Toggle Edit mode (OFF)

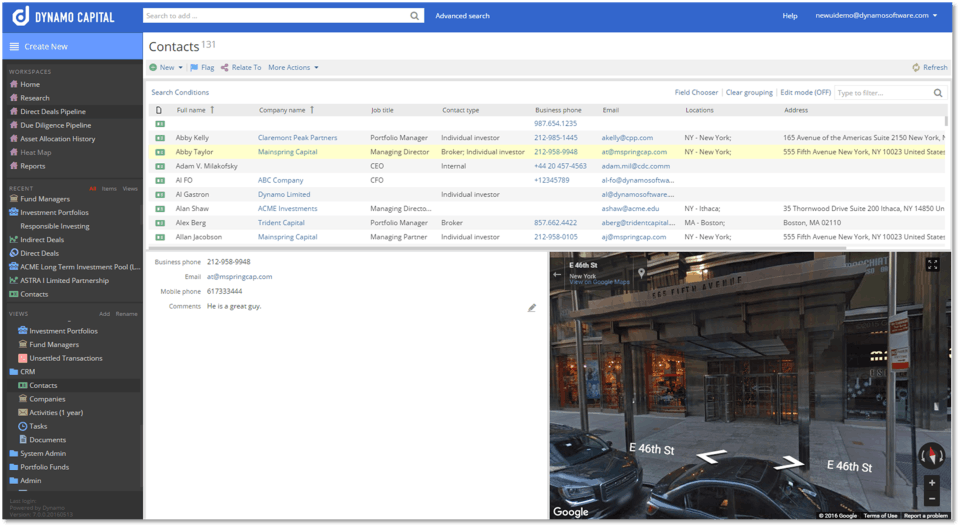805,93
